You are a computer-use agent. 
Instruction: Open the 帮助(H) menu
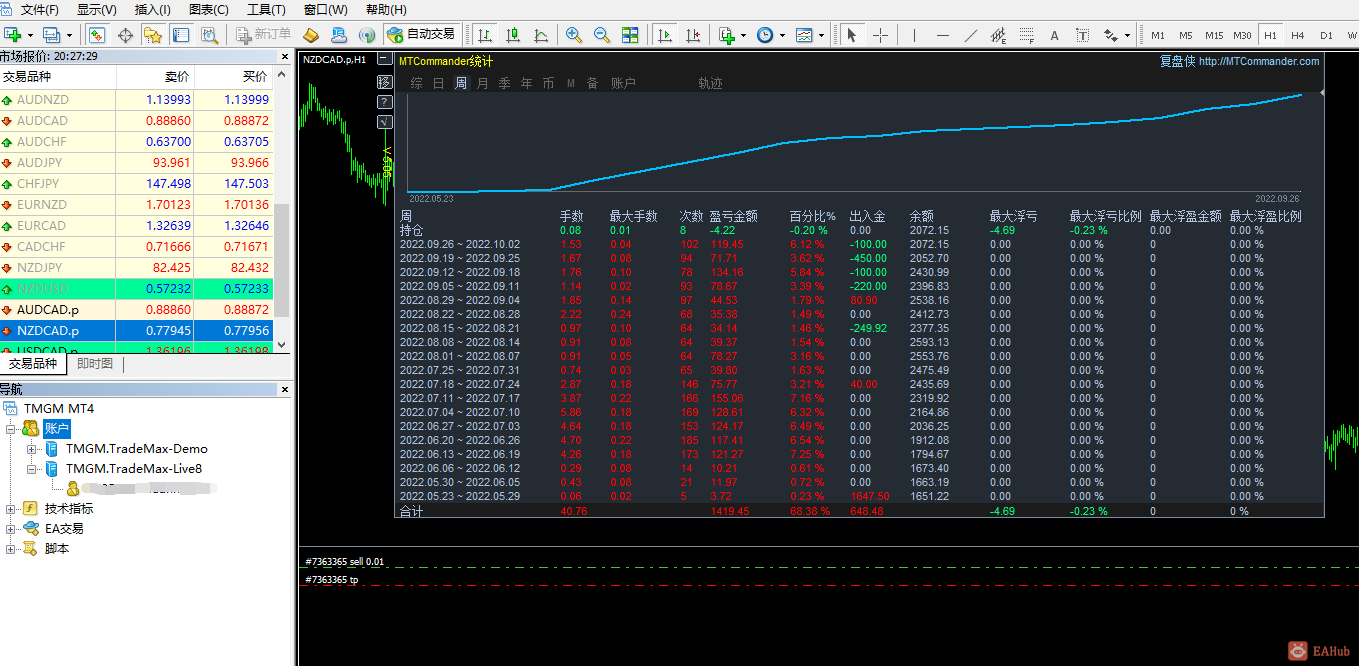point(386,10)
